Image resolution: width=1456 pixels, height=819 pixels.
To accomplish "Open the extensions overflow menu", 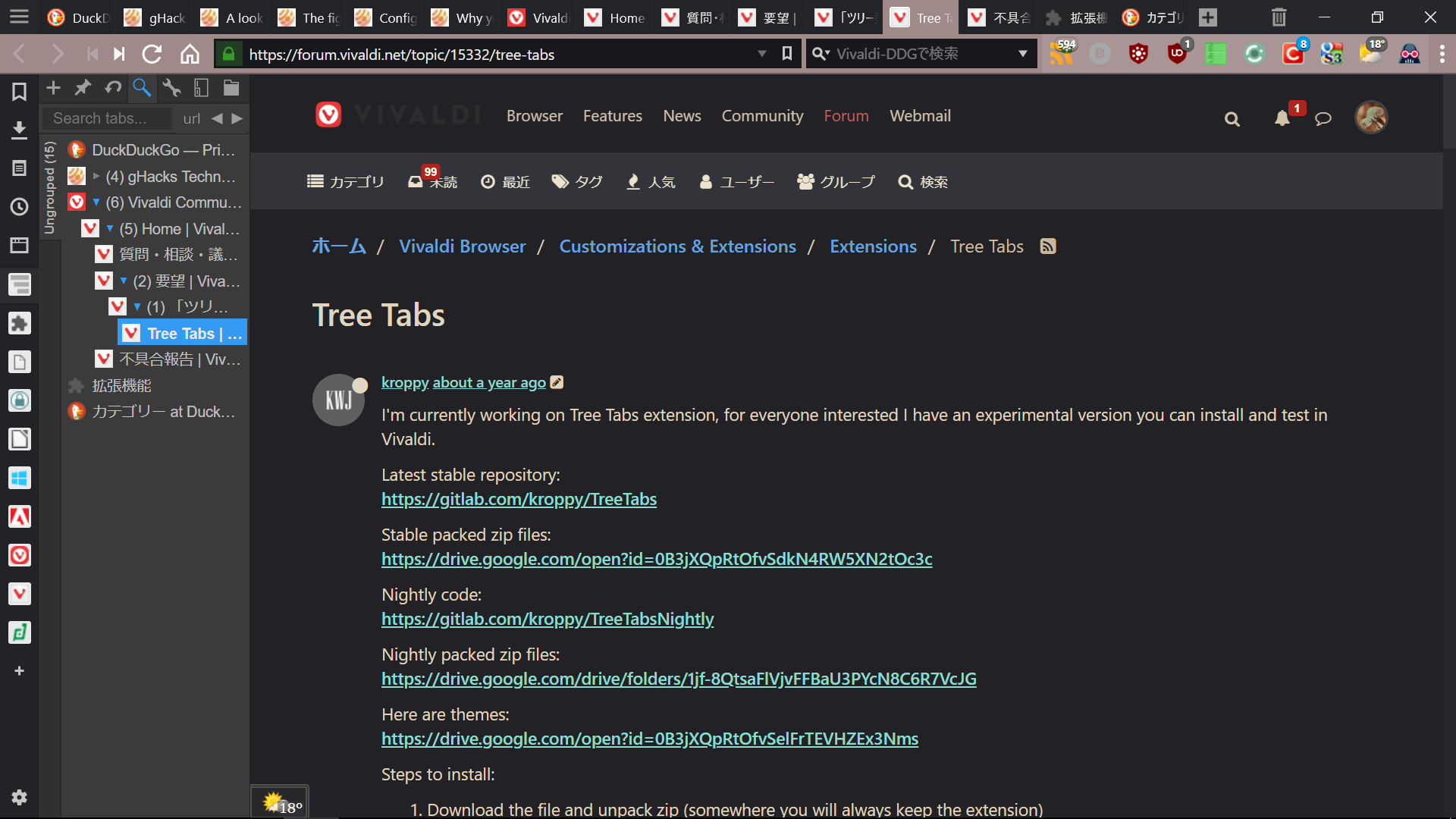I will [1442, 54].
